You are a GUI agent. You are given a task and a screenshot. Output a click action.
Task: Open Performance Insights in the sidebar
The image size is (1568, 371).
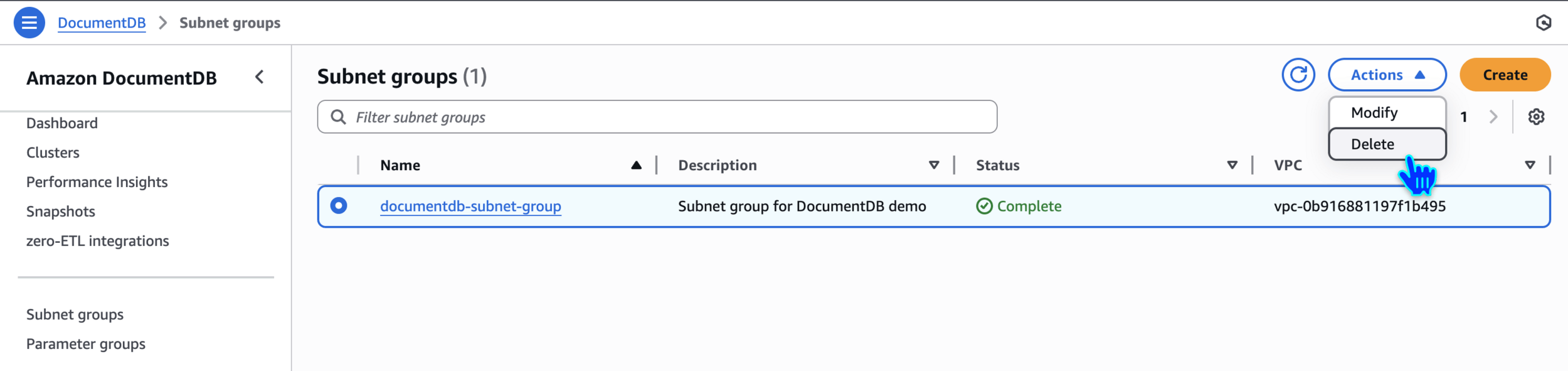tap(97, 182)
